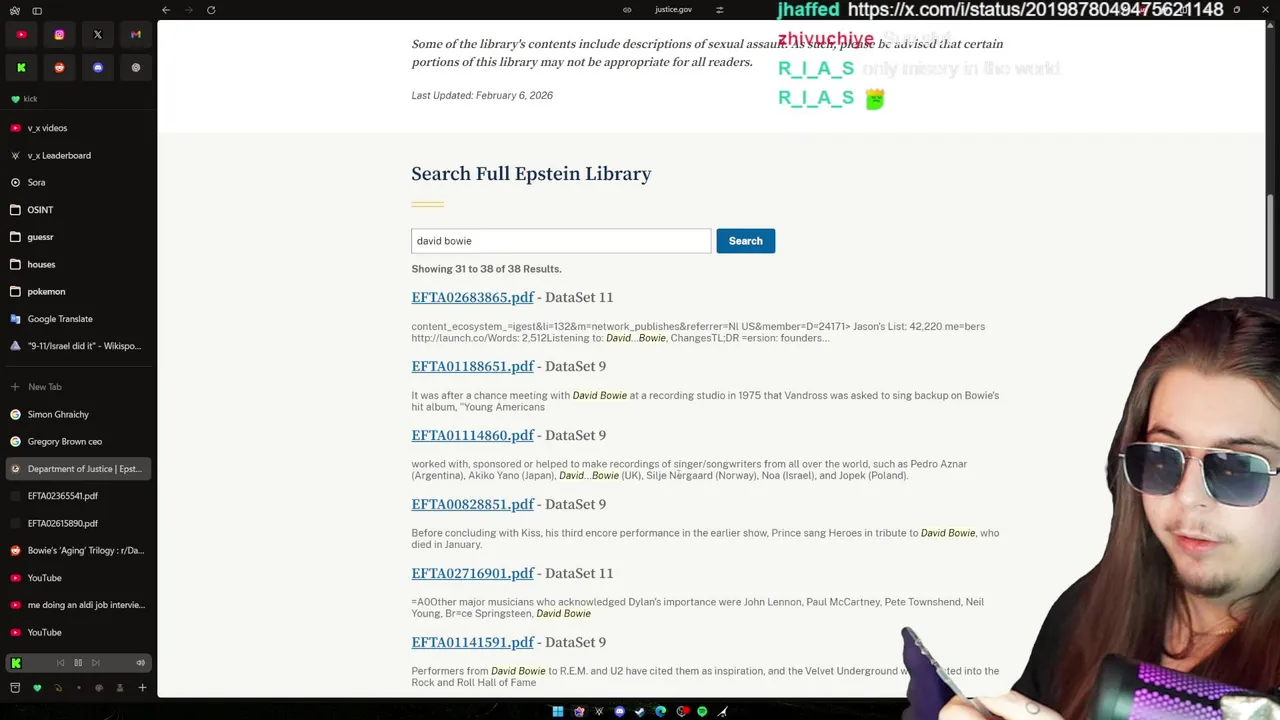
Task: Switch to the Google Translate tab
Action: (x=78, y=319)
